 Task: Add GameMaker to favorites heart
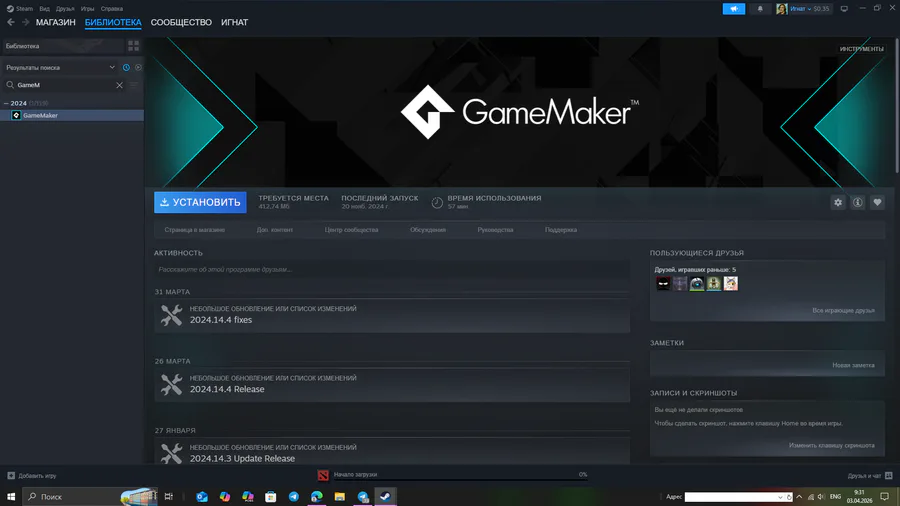coord(877,202)
